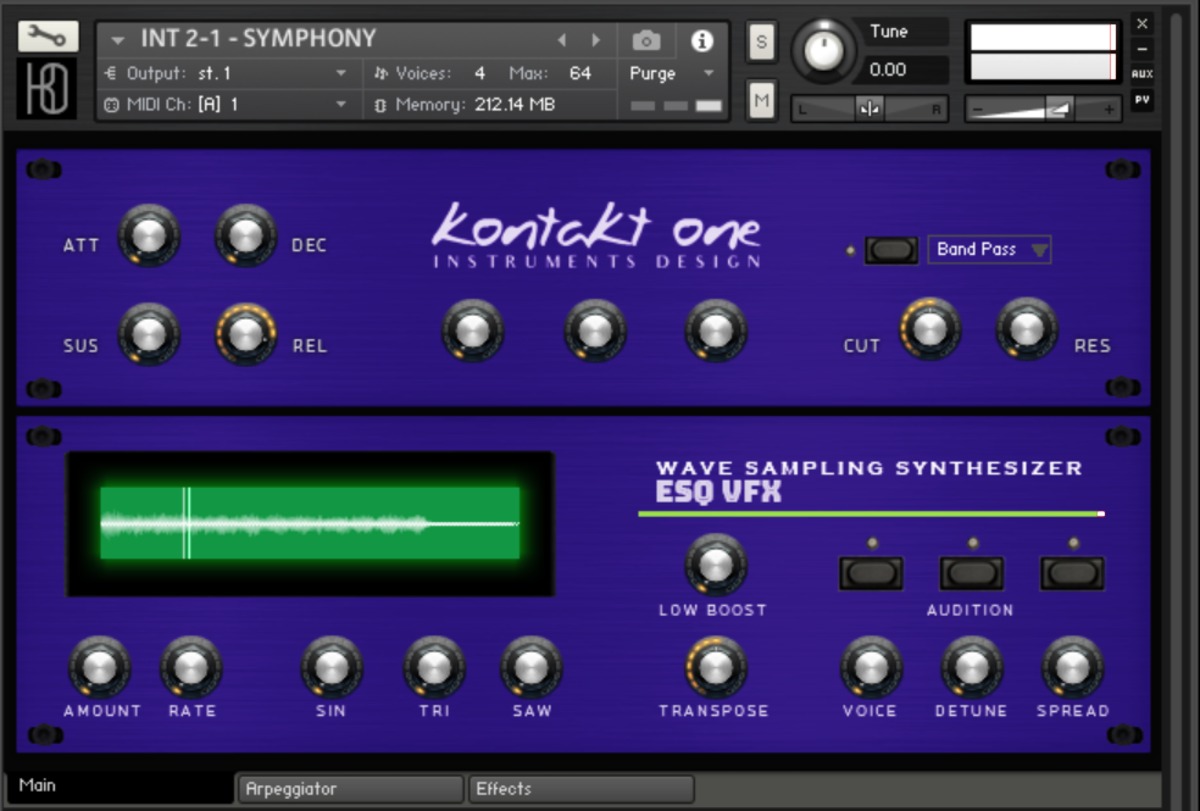The width and height of the screenshot is (1200, 811).
Task: Click the TRANSPOSE knob
Action: point(716,667)
